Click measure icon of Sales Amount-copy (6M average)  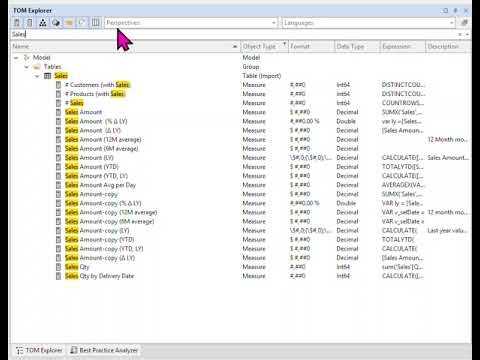click(x=58, y=221)
